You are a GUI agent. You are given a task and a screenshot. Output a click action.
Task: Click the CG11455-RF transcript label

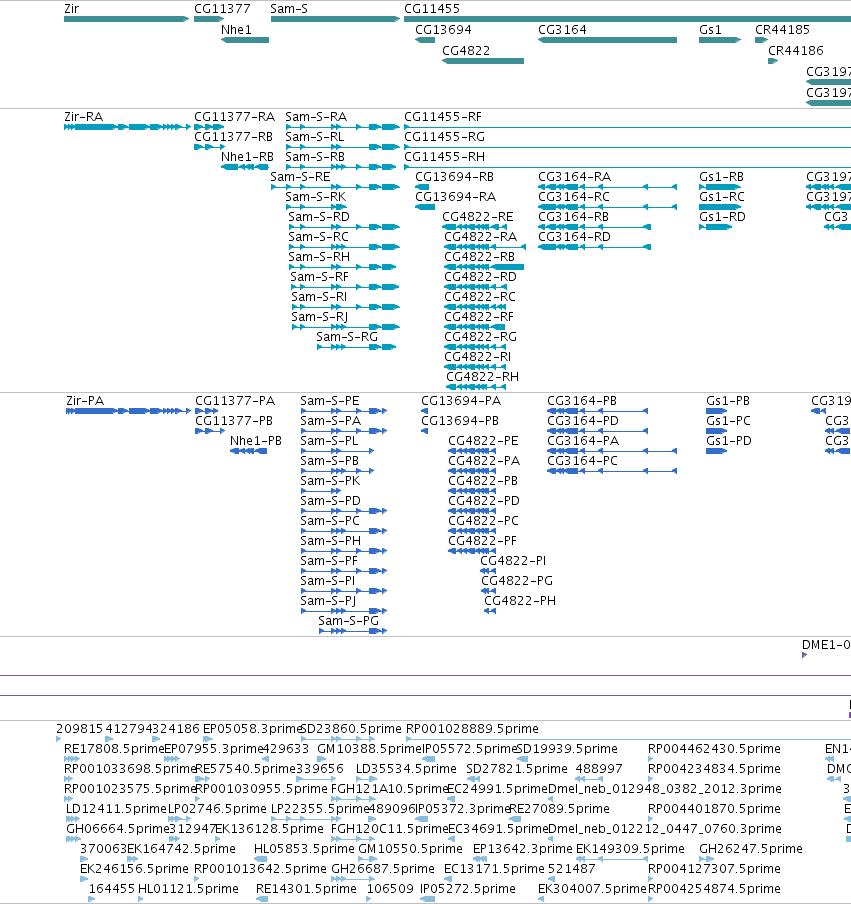[443, 117]
